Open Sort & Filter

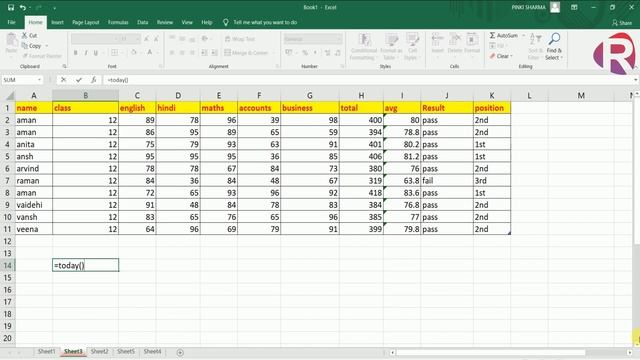tap(536, 47)
